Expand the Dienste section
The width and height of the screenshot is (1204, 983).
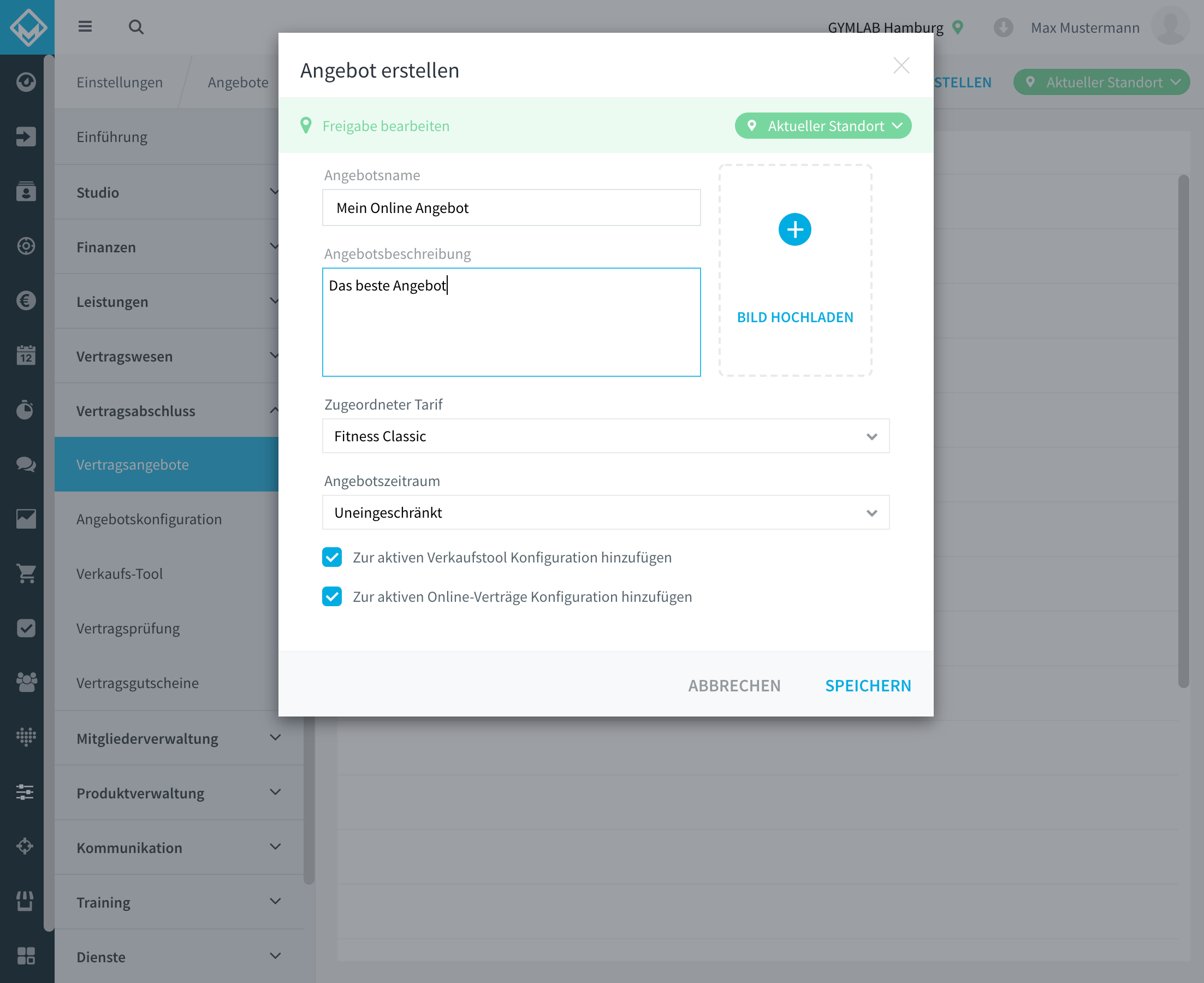(x=179, y=957)
